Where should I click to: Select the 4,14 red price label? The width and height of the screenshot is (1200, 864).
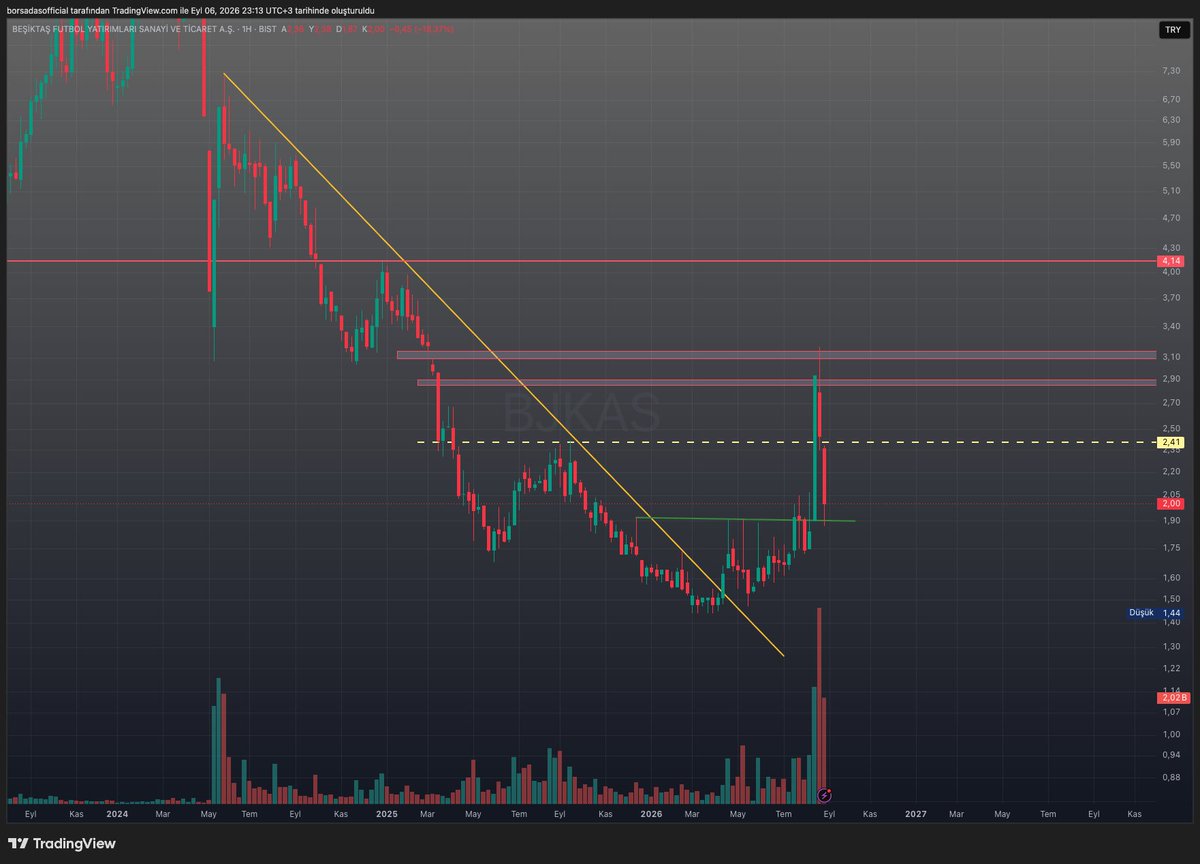coord(1171,261)
